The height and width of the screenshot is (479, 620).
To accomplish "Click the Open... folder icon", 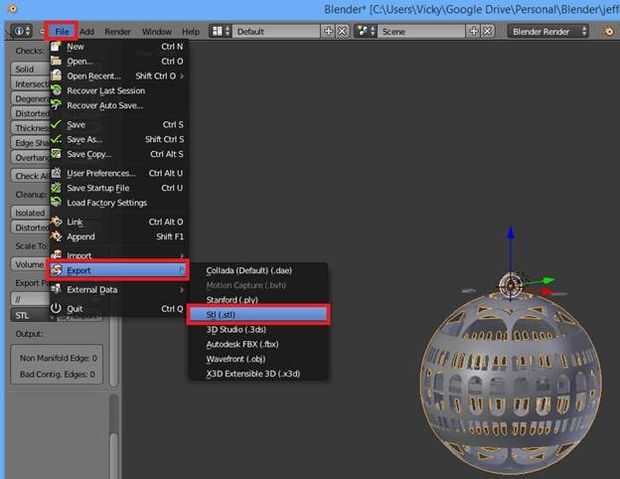I will coord(56,61).
